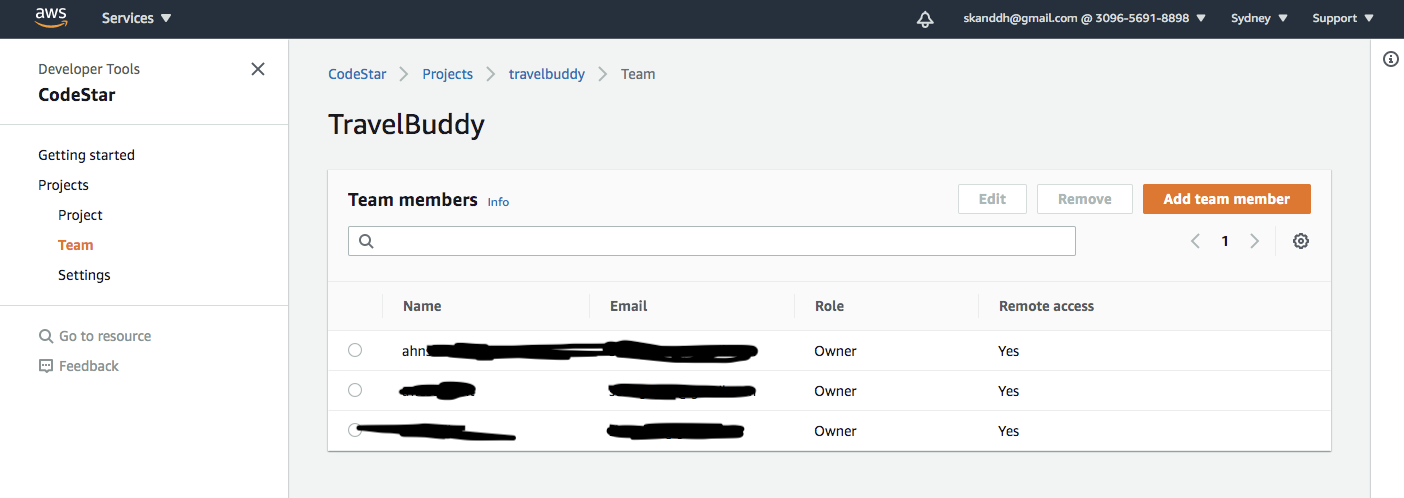Image resolution: width=1404 pixels, height=498 pixels.
Task: Click the Remove button
Action: click(1085, 199)
